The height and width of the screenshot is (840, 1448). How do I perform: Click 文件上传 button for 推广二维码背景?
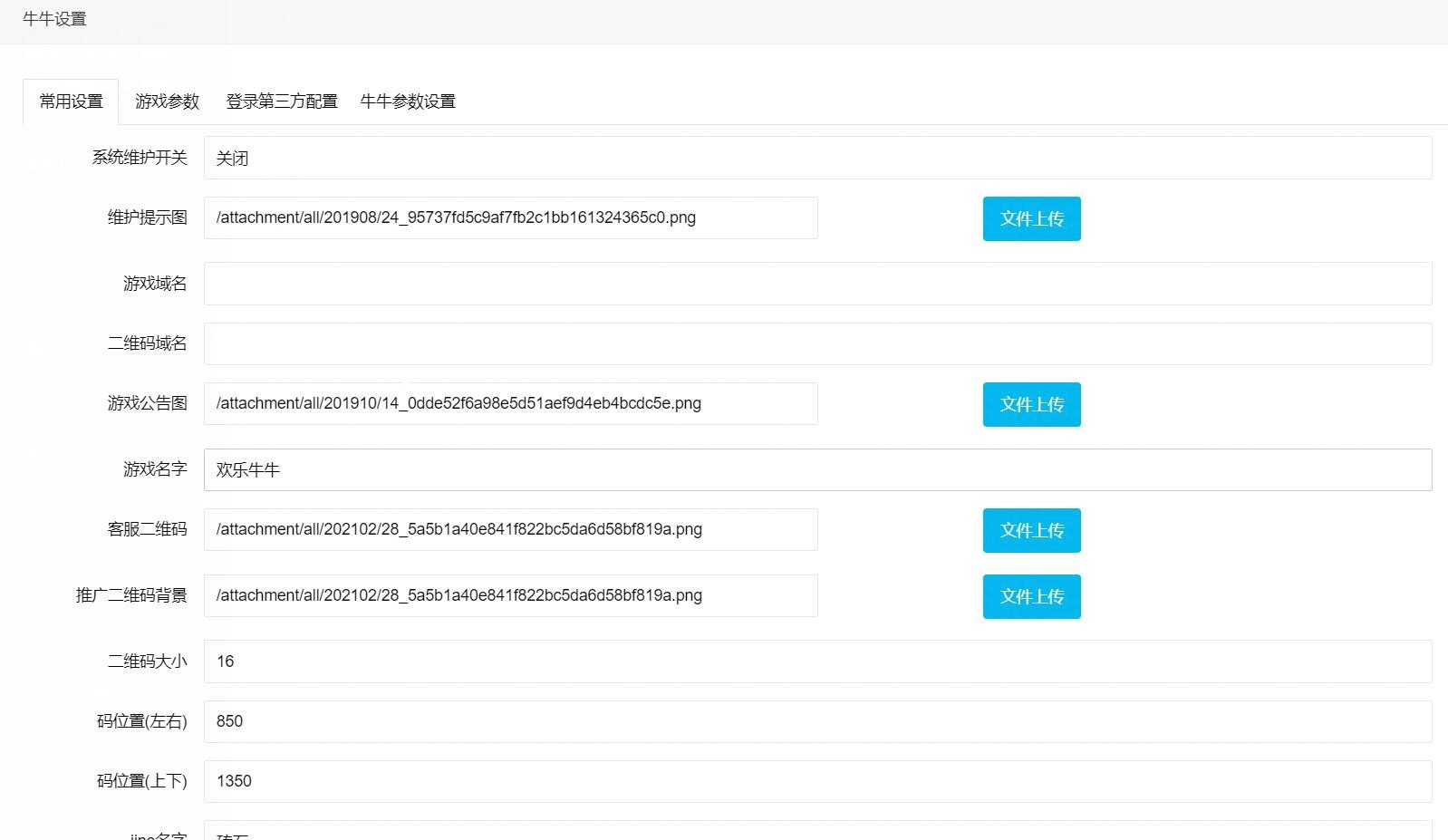(x=1031, y=596)
